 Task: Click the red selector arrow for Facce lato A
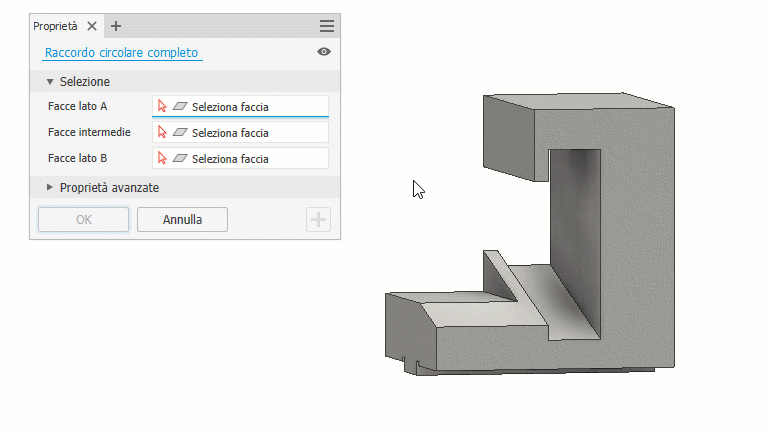(162, 106)
